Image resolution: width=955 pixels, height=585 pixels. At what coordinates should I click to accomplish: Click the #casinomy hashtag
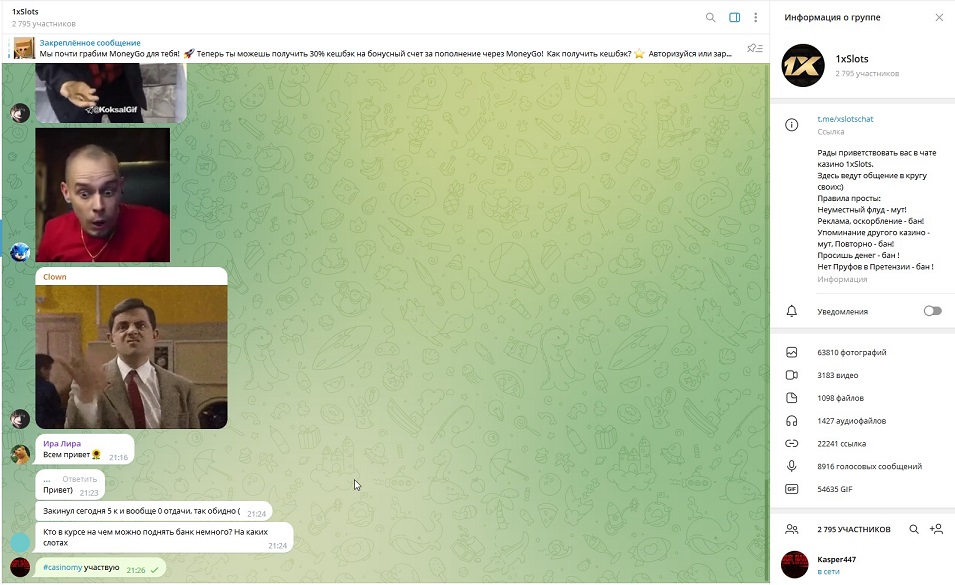pyautogui.click(x=63, y=567)
